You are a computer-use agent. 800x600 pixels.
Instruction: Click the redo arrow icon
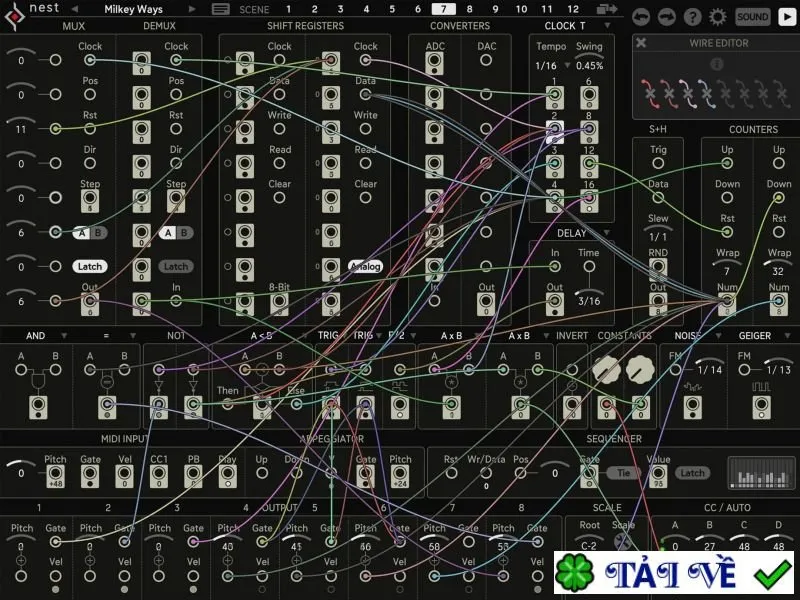(x=667, y=17)
